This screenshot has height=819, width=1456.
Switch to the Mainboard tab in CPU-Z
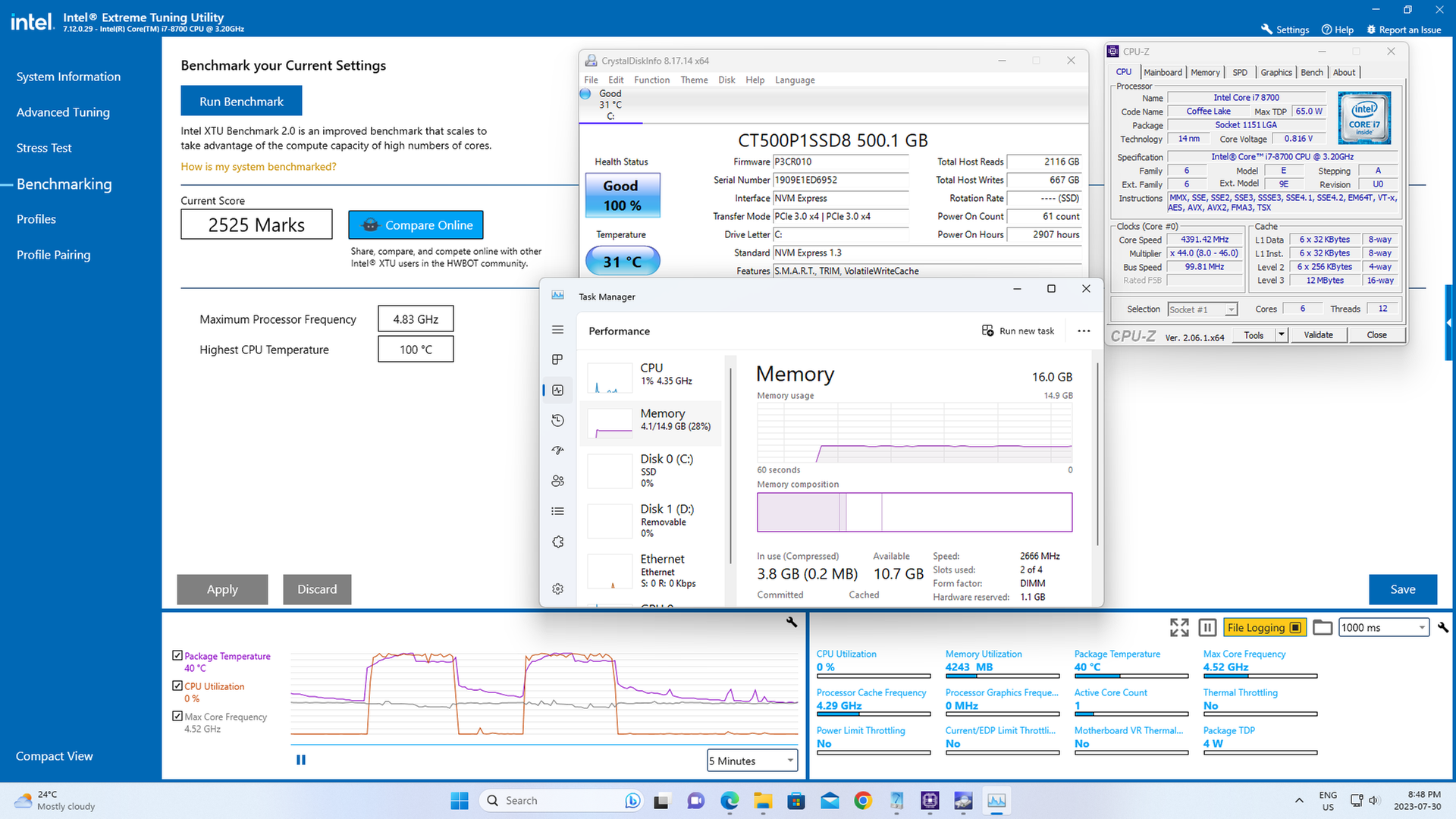click(1163, 73)
